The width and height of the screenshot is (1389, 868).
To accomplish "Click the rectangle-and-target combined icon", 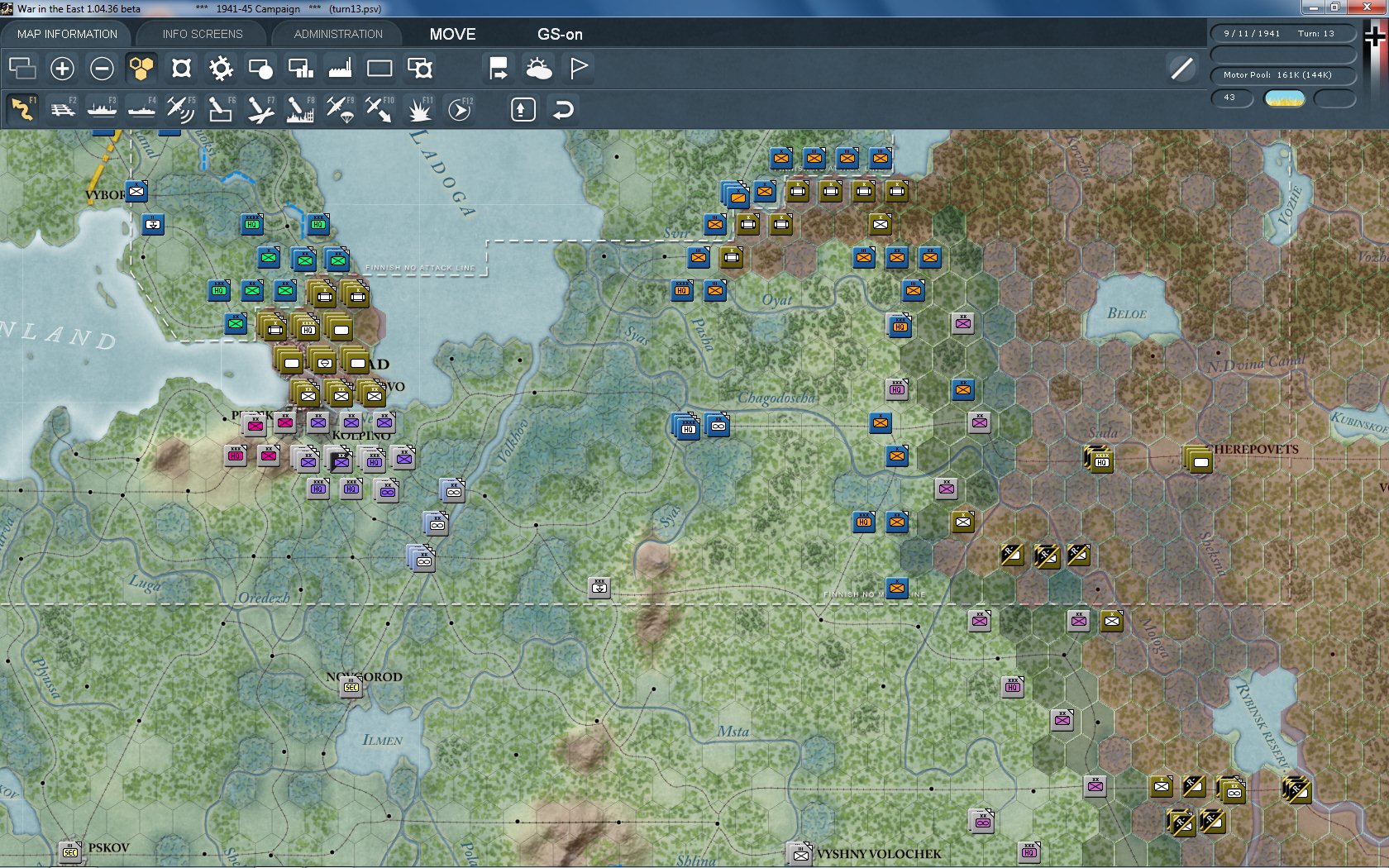I will [x=419, y=68].
